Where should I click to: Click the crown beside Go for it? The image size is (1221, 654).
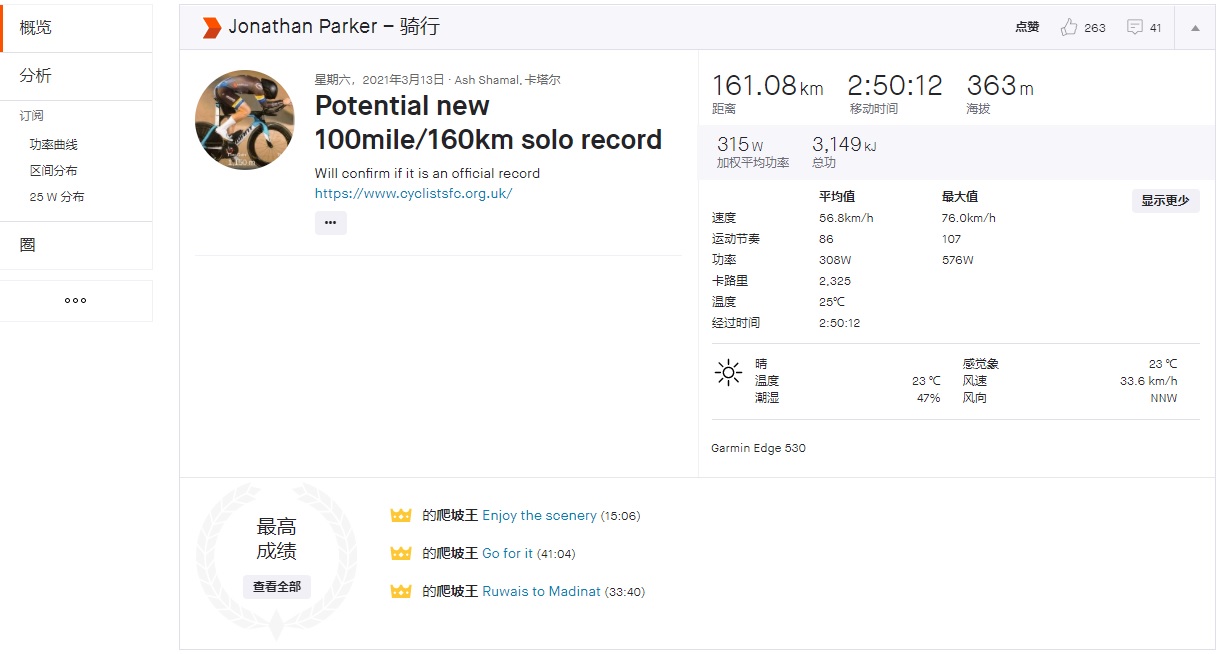click(x=401, y=553)
